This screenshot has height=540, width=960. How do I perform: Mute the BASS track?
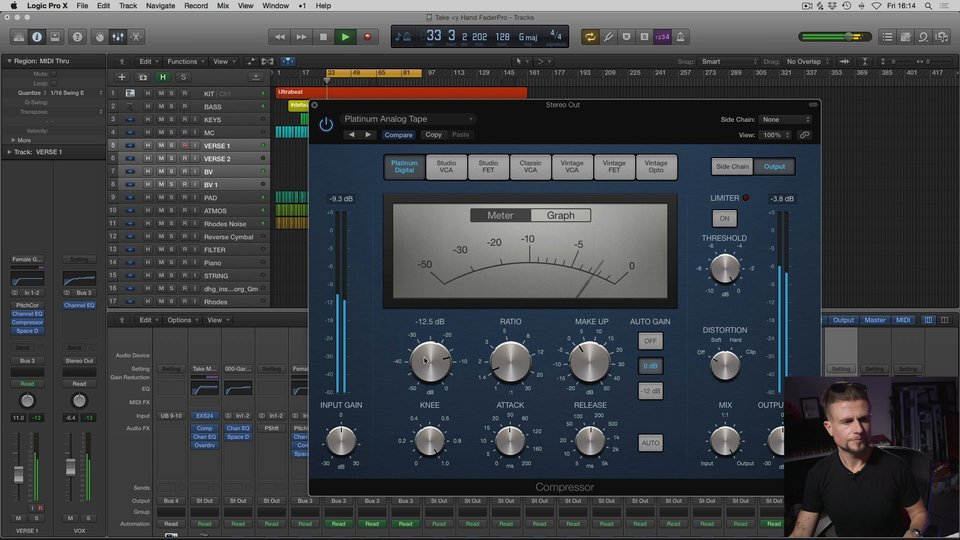(x=161, y=107)
